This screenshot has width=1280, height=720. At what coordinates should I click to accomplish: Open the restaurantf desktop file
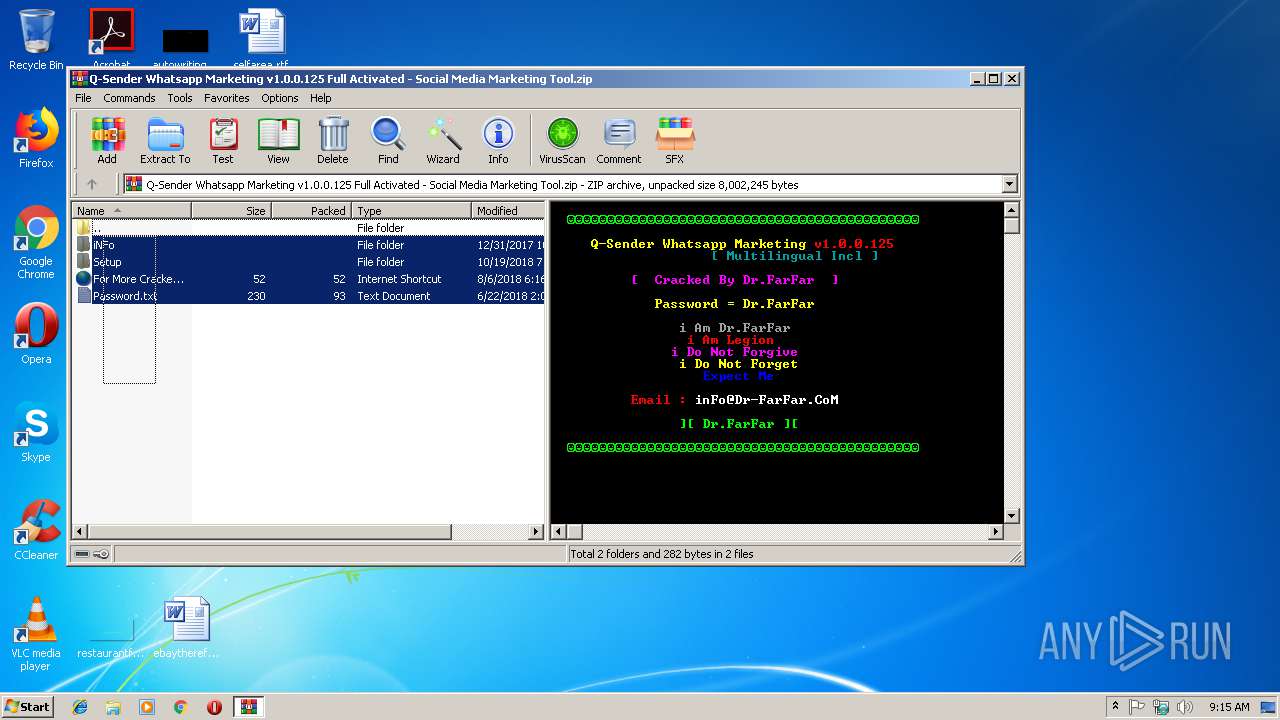pos(110,634)
